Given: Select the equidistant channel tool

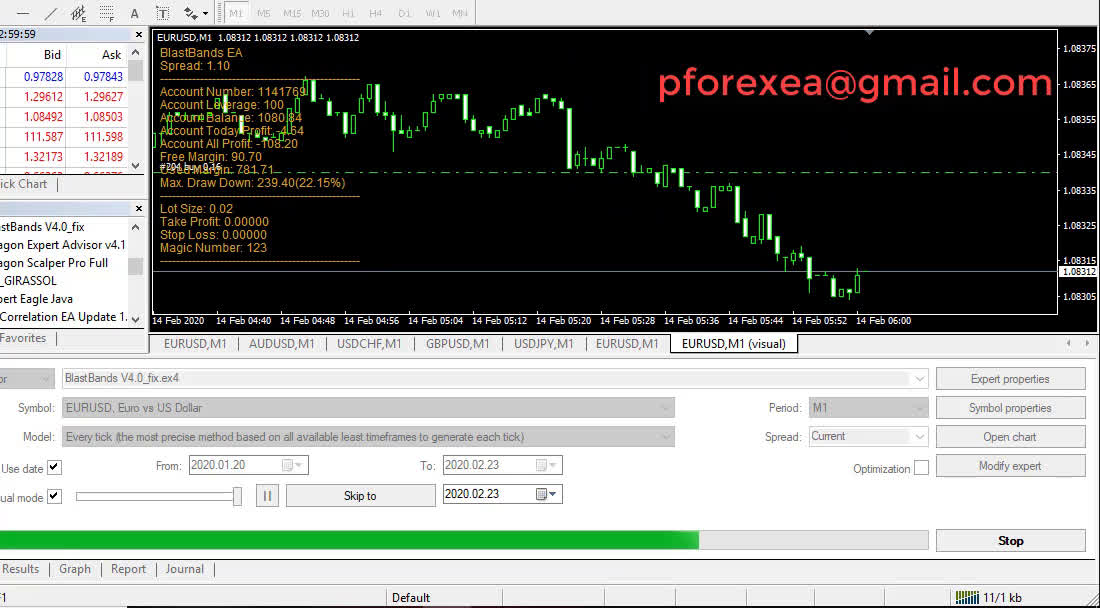Looking at the screenshot, I should pos(79,13).
